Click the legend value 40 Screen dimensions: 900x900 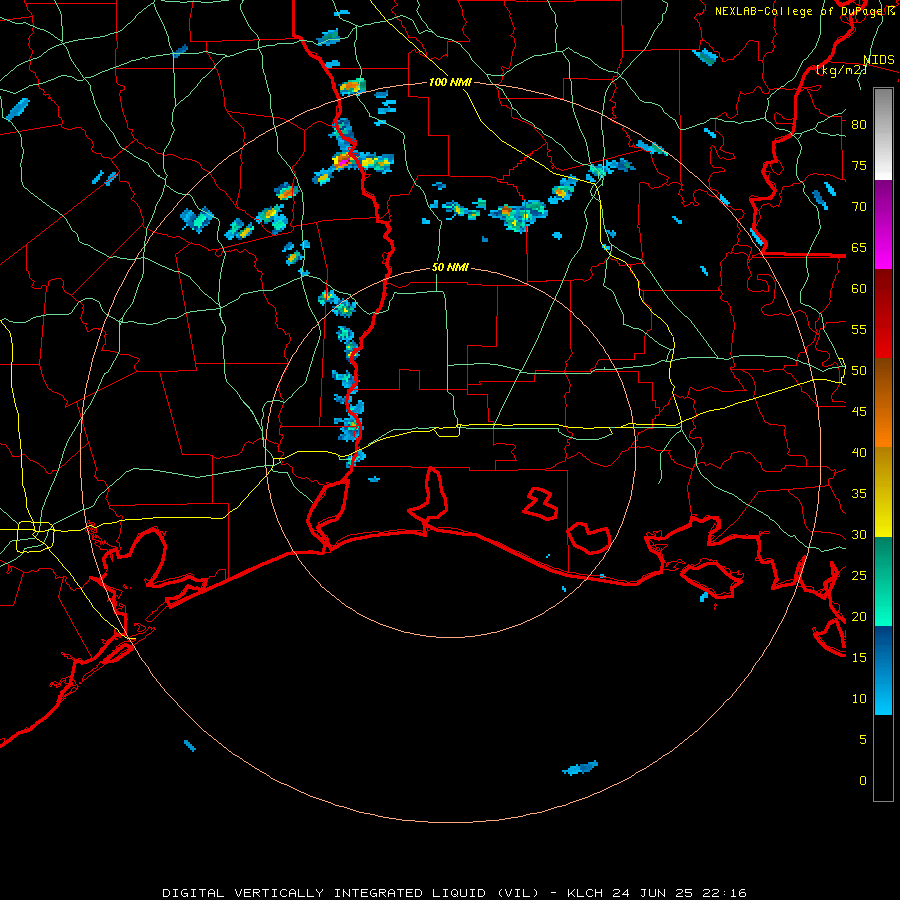pos(859,452)
